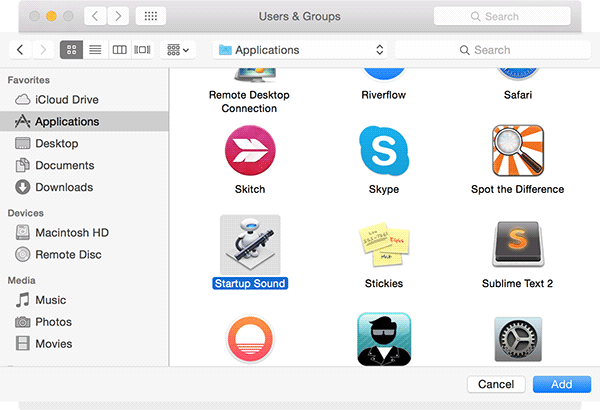The height and width of the screenshot is (410, 600).
Task: Open iCloud Drive in sidebar
Action: (84, 100)
